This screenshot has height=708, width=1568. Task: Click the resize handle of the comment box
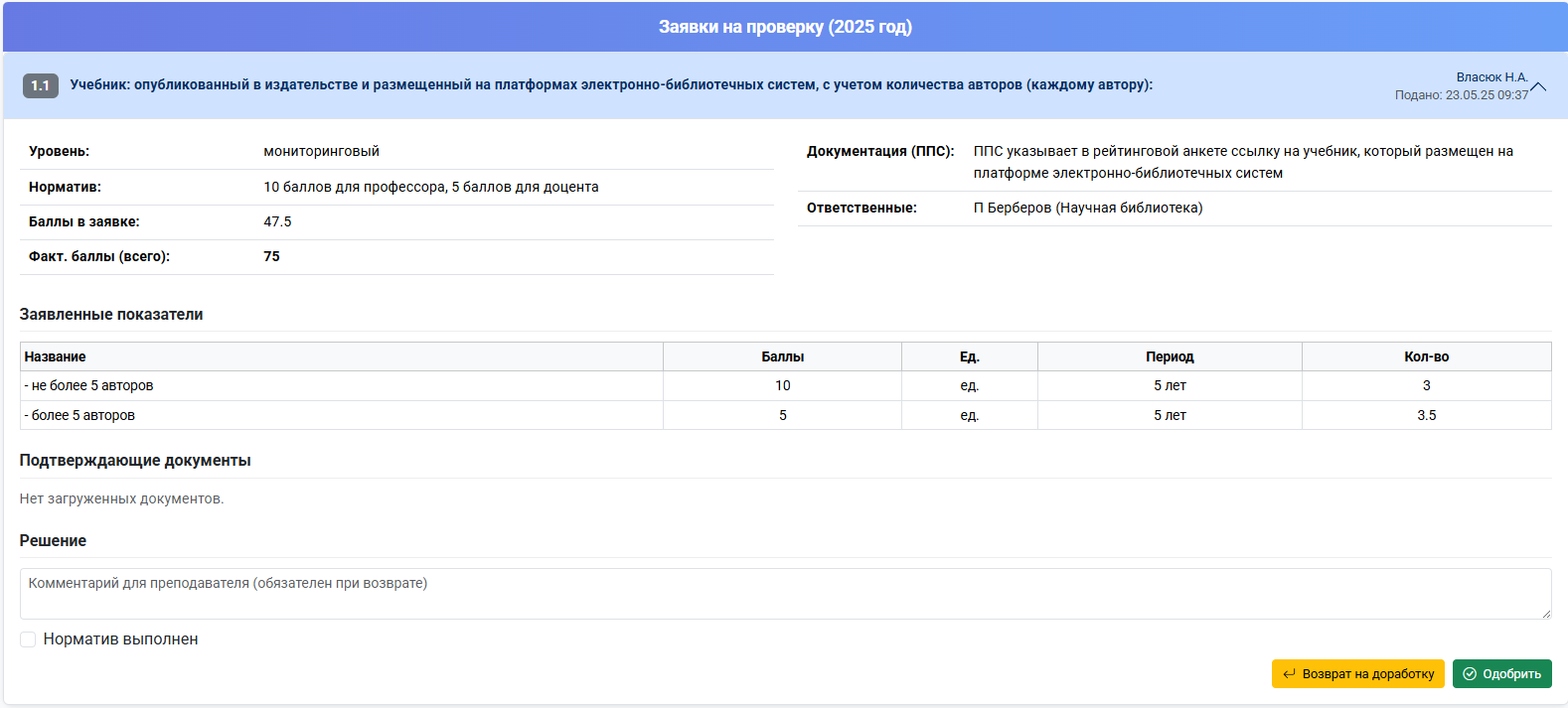[x=1545, y=613]
